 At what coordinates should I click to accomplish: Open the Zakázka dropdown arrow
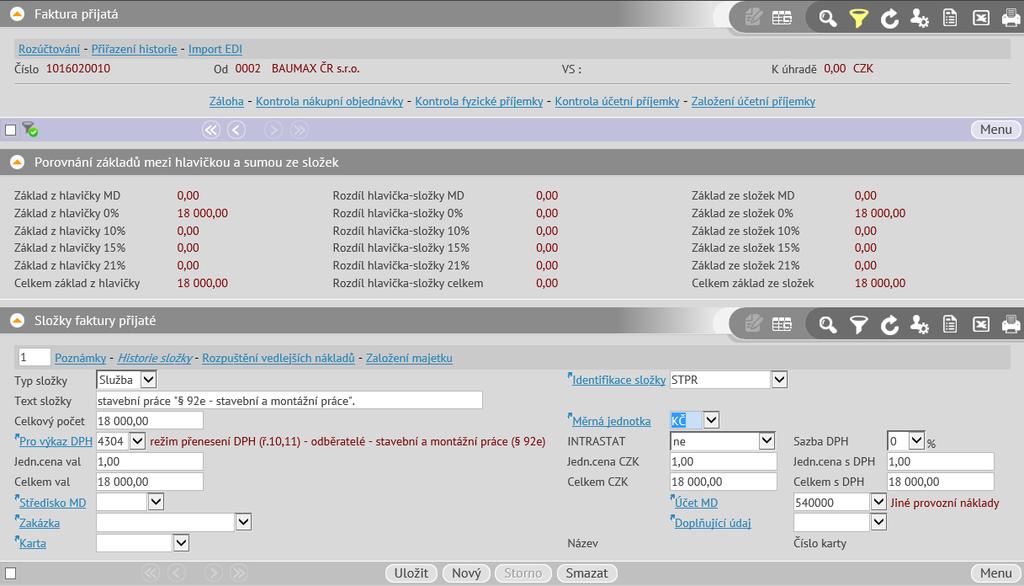[243, 522]
